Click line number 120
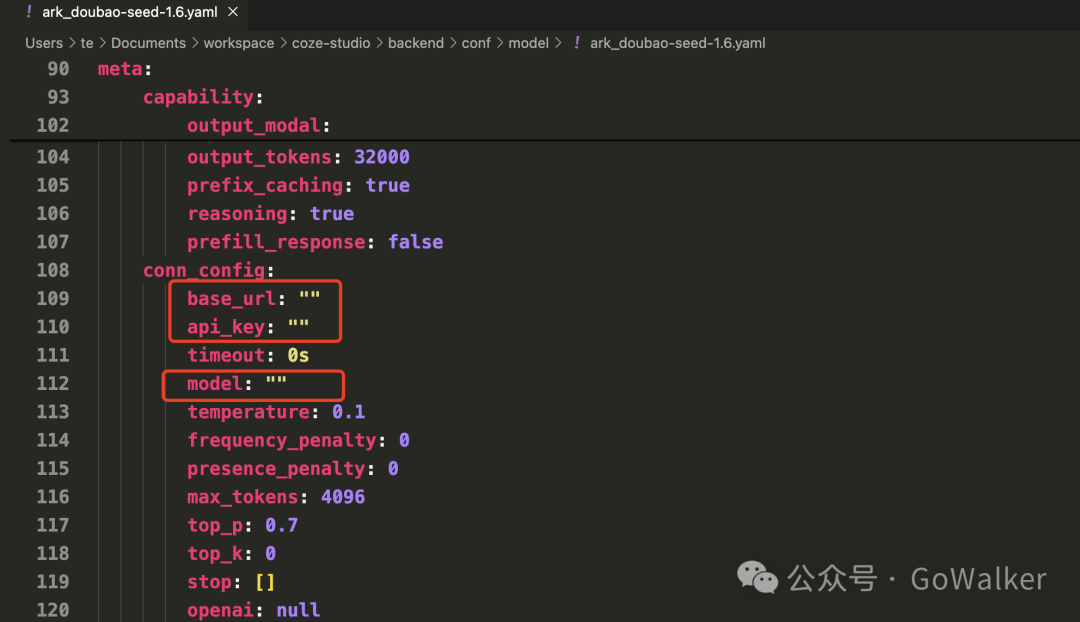1080x622 pixels. [x=53, y=610]
